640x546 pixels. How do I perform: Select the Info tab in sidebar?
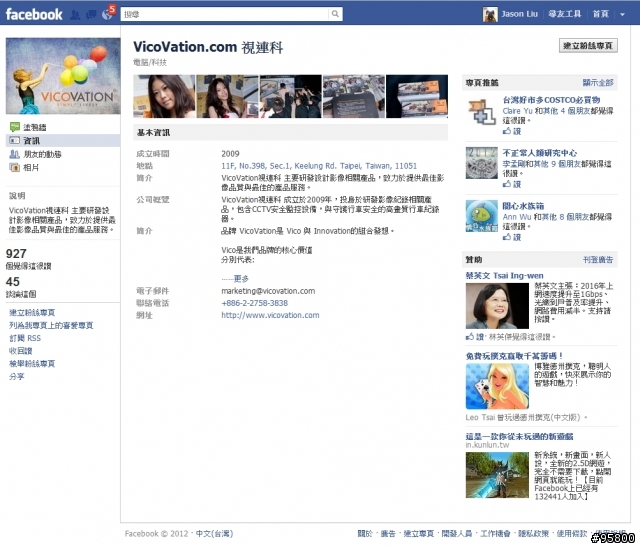63,140
